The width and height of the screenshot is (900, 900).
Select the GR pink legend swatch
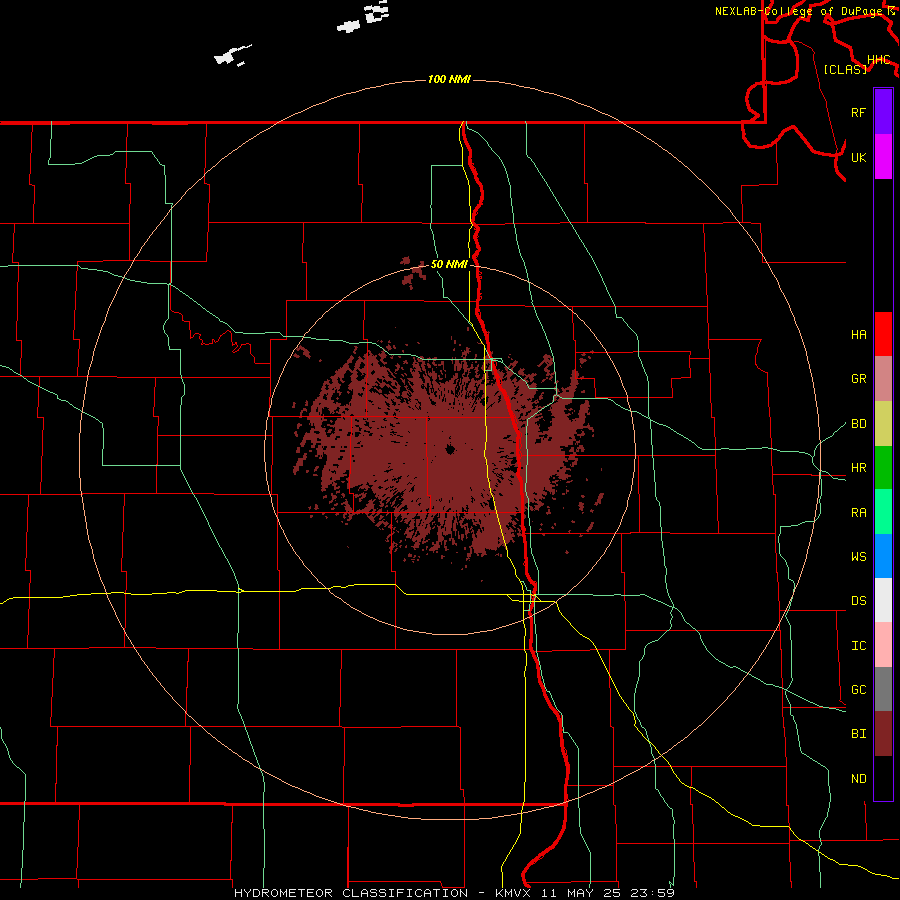pyautogui.click(x=883, y=379)
